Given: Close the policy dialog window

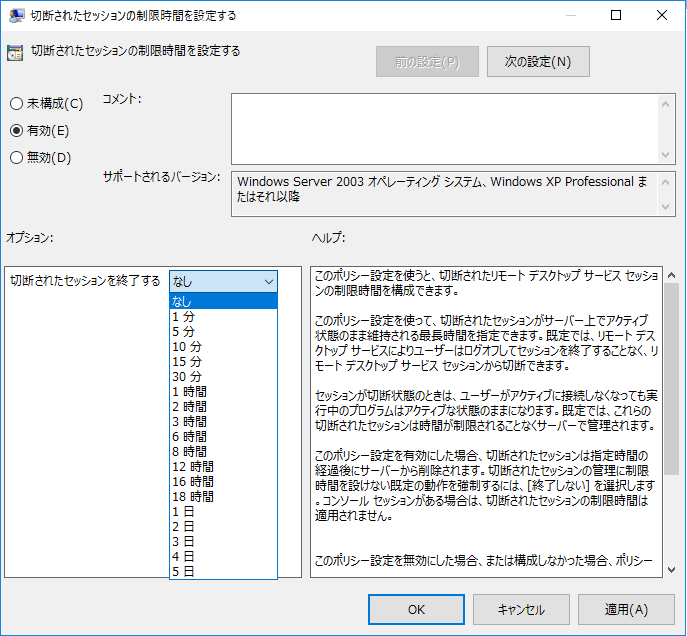Looking at the screenshot, I should [x=662, y=15].
